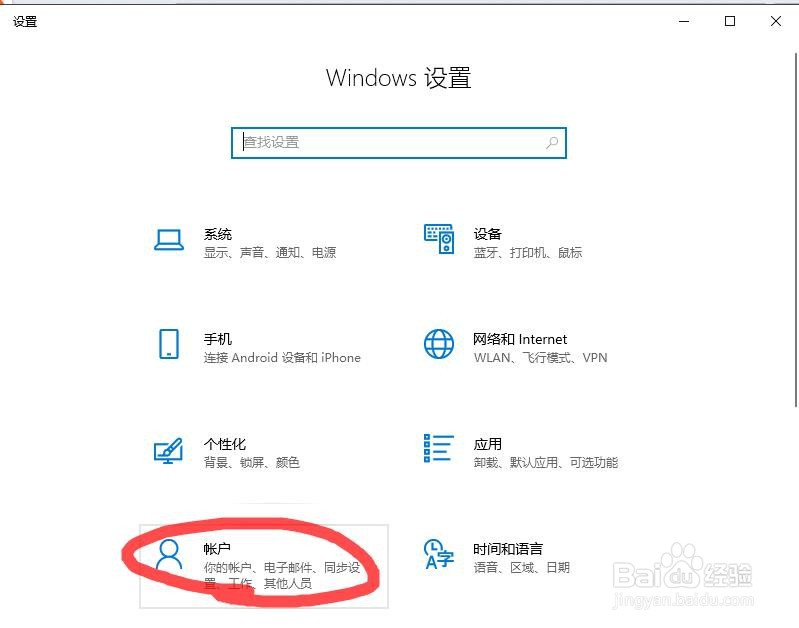Select the 个性化 heading

(x=225, y=444)
